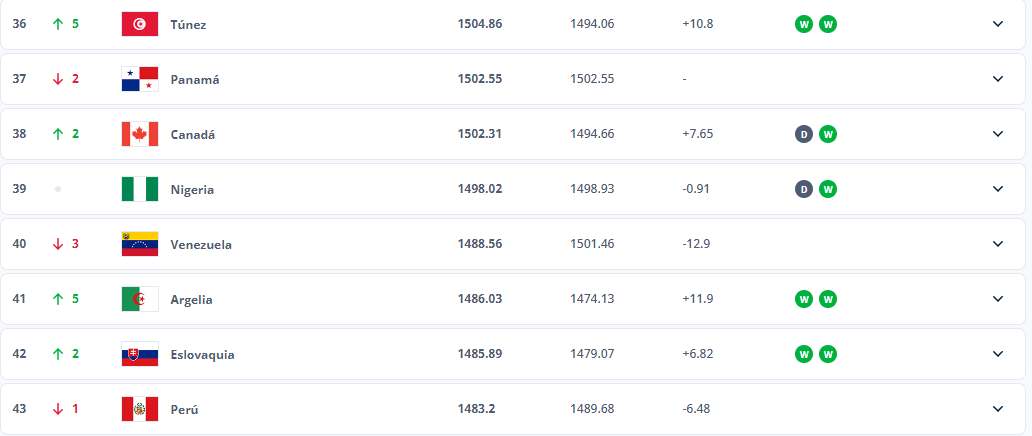The width and height of the screenshot is (1032, 436).
Task: Click the Argelia flag icon
Action: pyautogui.click(x=140, y=299)
